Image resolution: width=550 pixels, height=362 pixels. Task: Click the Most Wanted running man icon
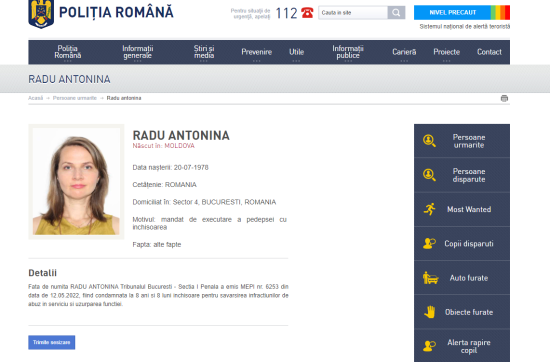[x=429, y=209]
